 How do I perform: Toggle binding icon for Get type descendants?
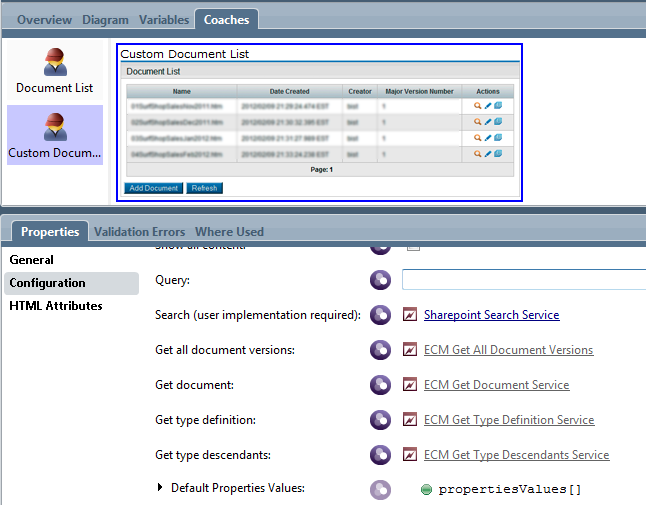380,455
